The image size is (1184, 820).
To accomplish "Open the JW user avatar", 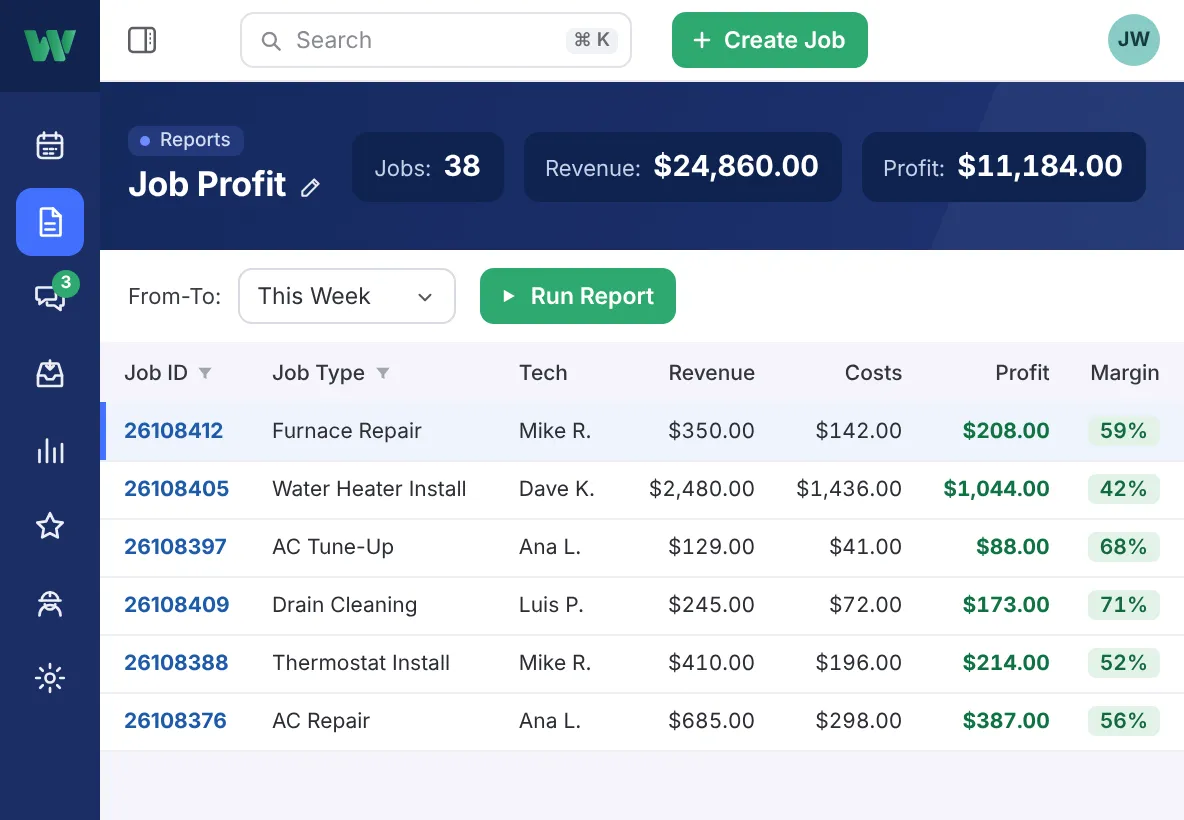I will click(x=1133, y=40).
